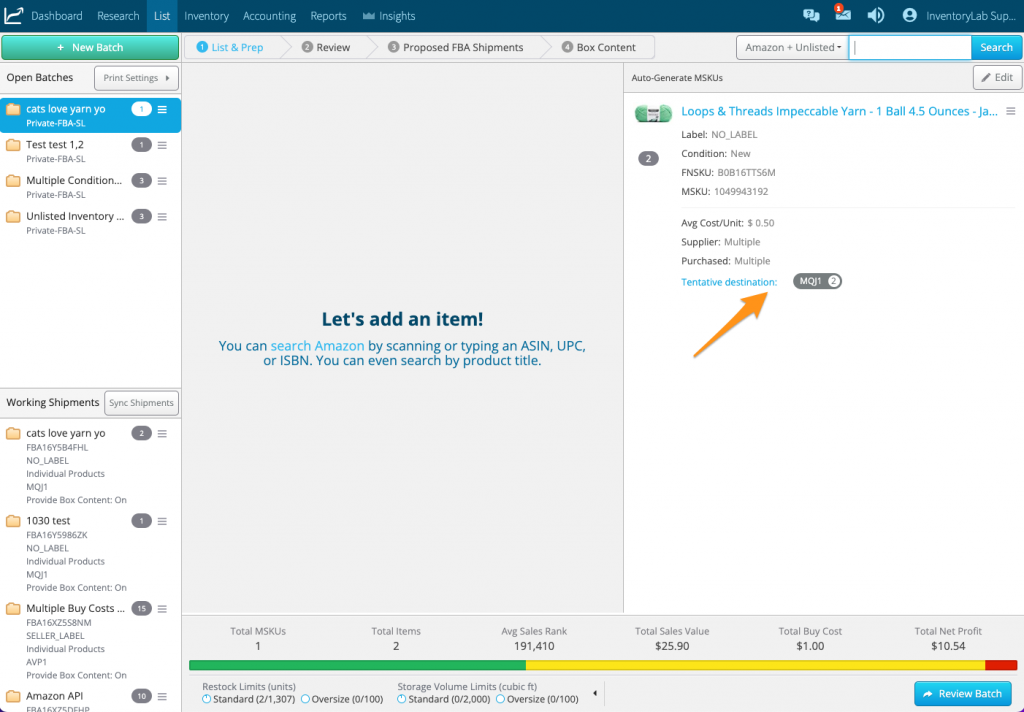This screenshot has height=712, width=1024.
Task: Open the Research menu
Action: [118, 16]
